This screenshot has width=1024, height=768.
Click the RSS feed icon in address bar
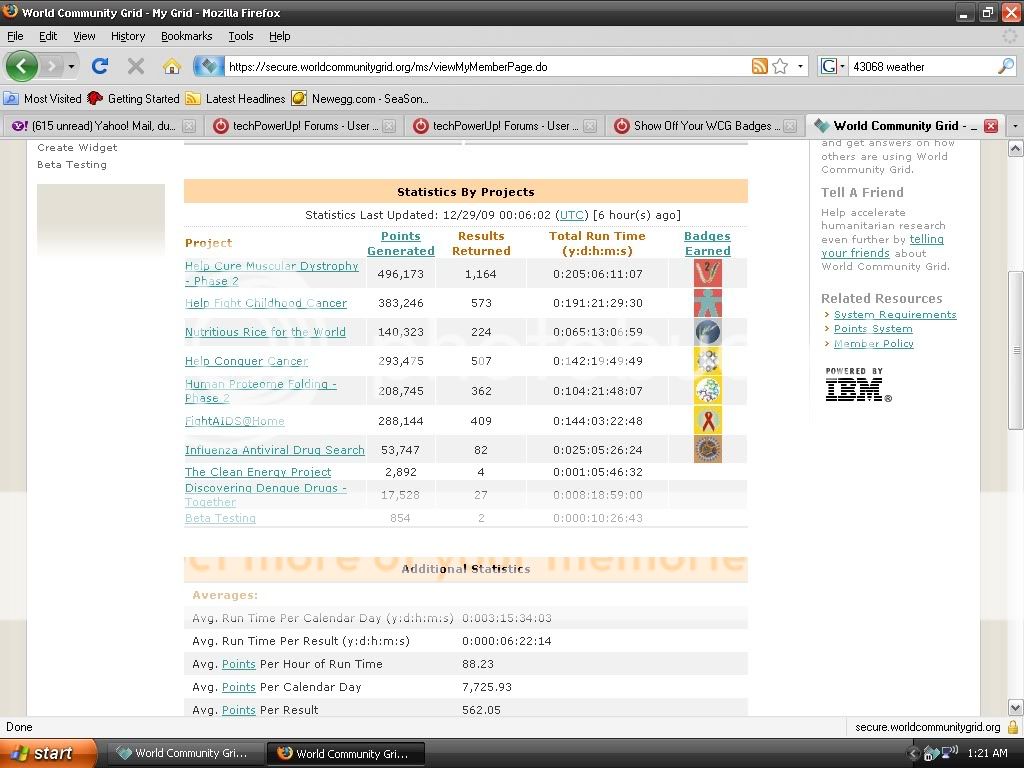[x=760, y=67]
